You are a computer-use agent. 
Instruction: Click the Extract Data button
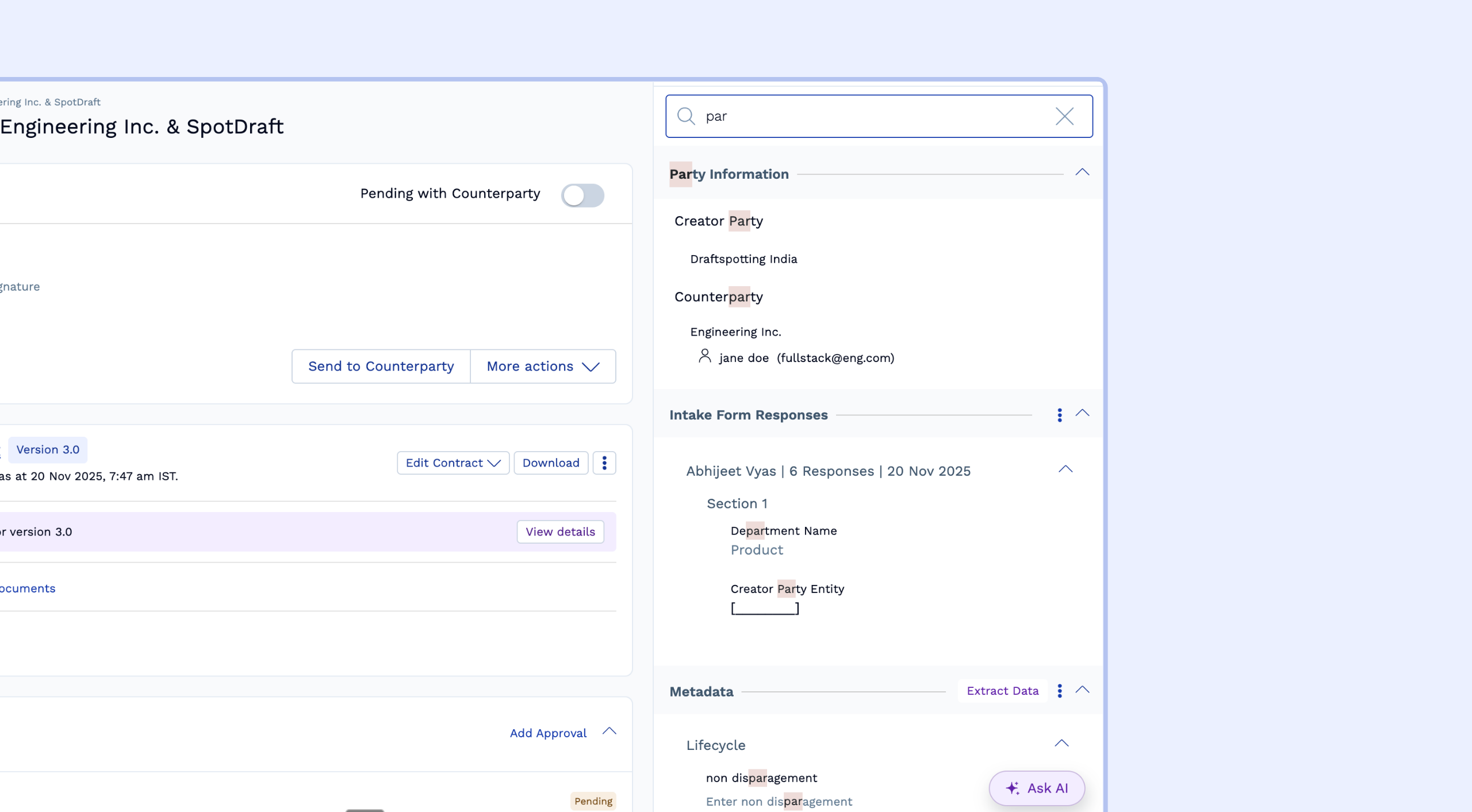1002,691
